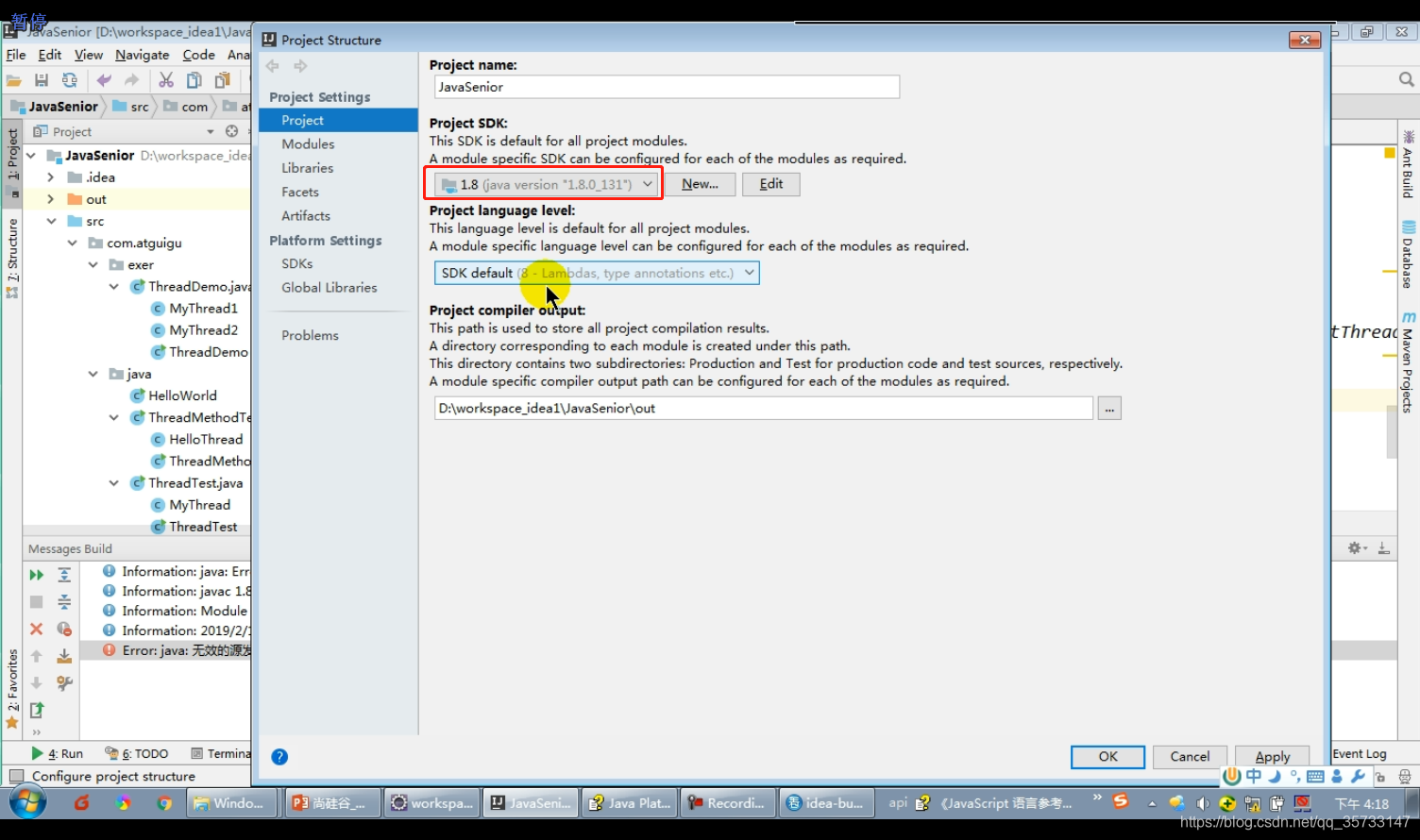Click the Apply button

pos(1272,757)
